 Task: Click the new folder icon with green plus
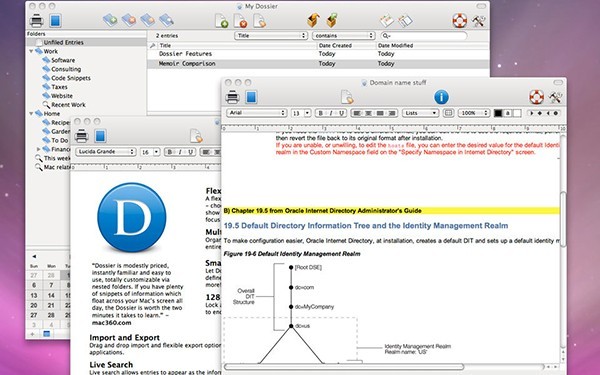pos(110,20)
